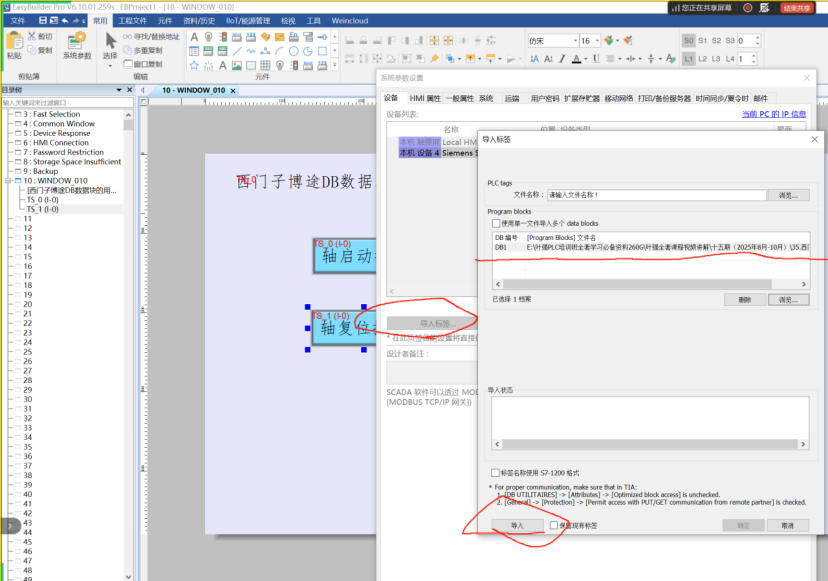Click the 当前 PC 的 IP 信息 link
Viewport: 828px width, 581px height.
coord(774,114)
